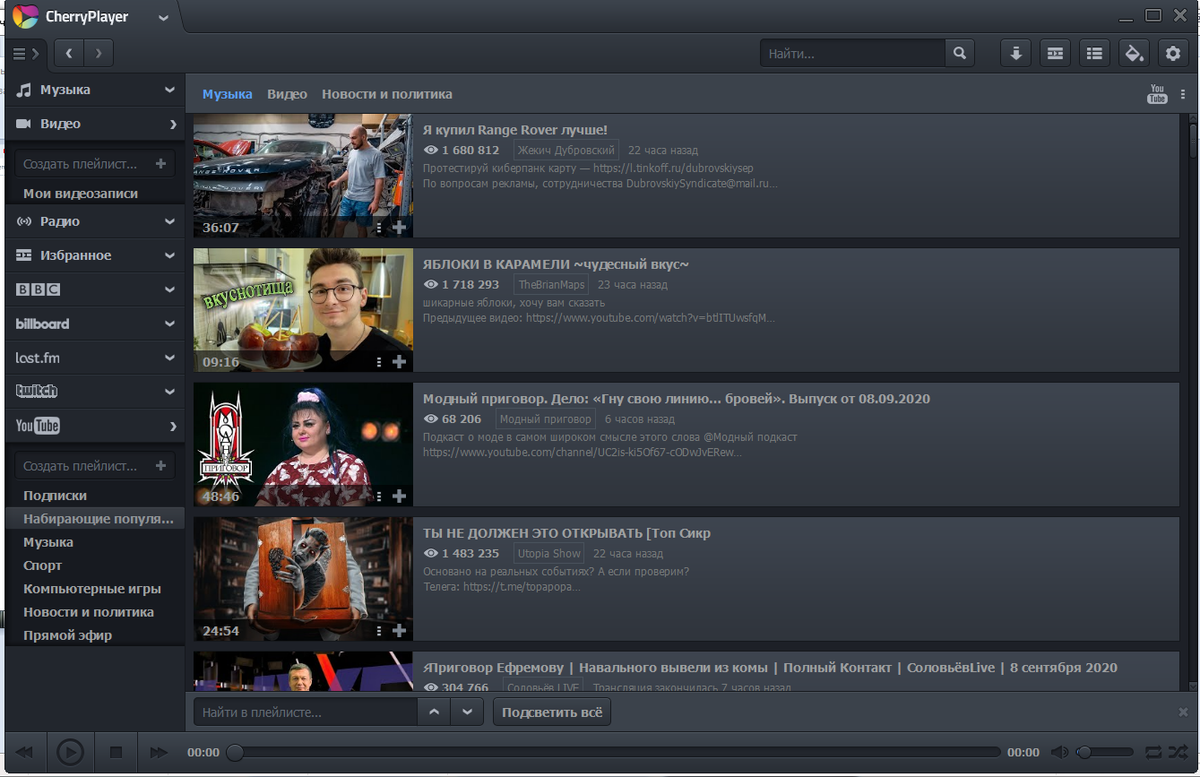Switch to the list view icon

[x=1095, y=53]
